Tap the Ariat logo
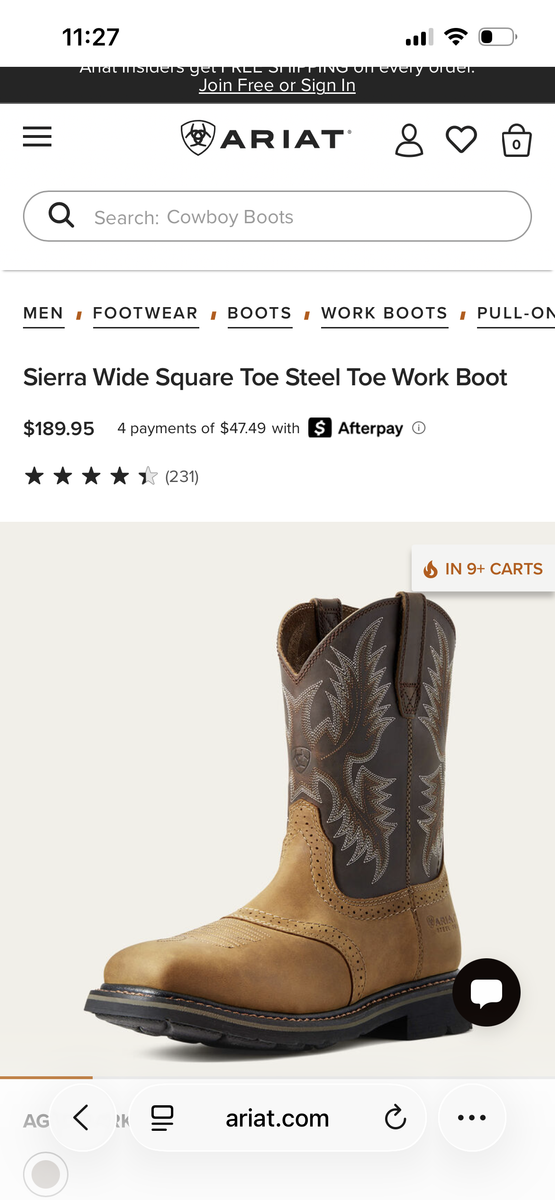The width and height of the screenshot is (555, 1200). coord(265,138)
